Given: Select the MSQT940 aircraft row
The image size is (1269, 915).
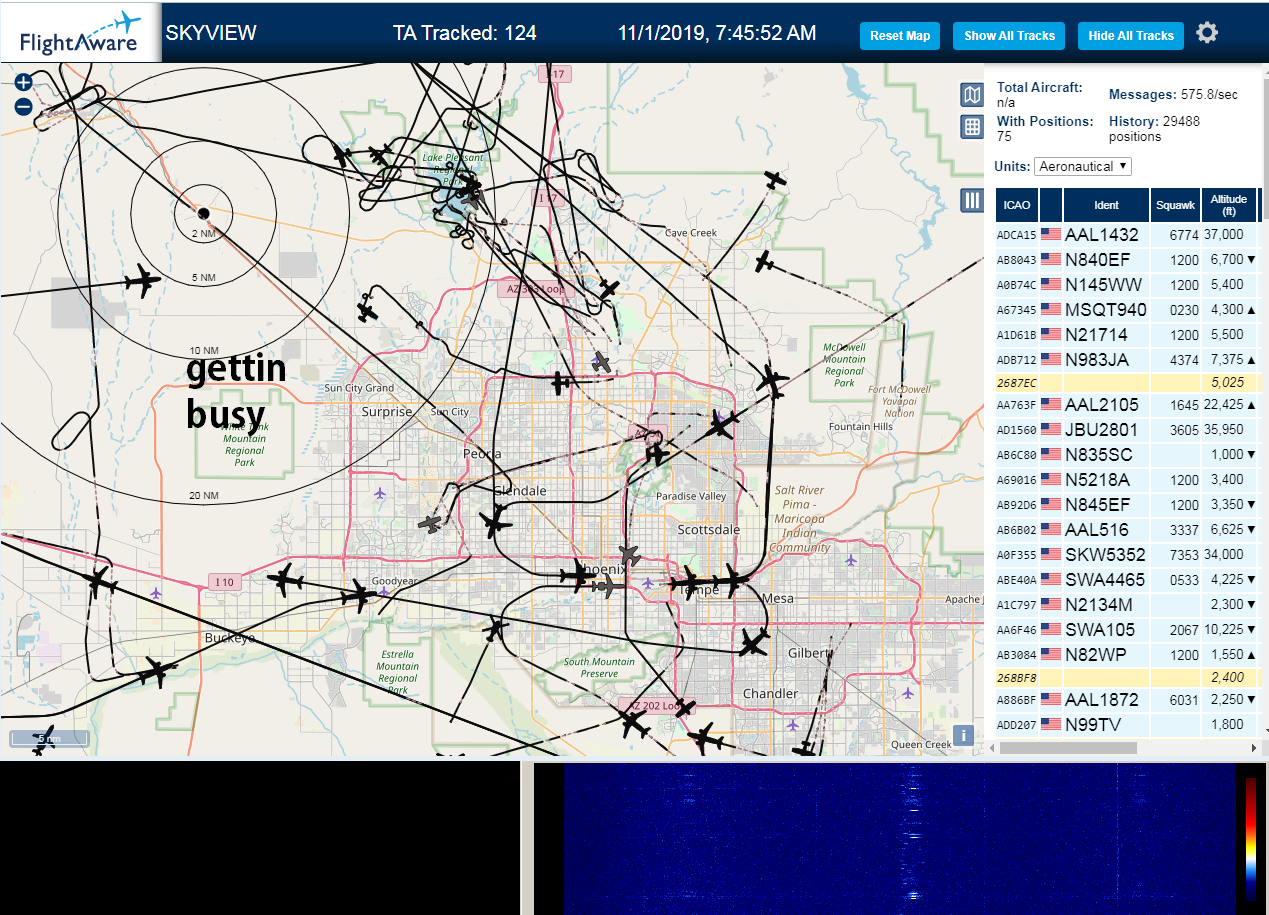Looking at the screenshot, I should pyautogui.click(x=1127, y=309).
